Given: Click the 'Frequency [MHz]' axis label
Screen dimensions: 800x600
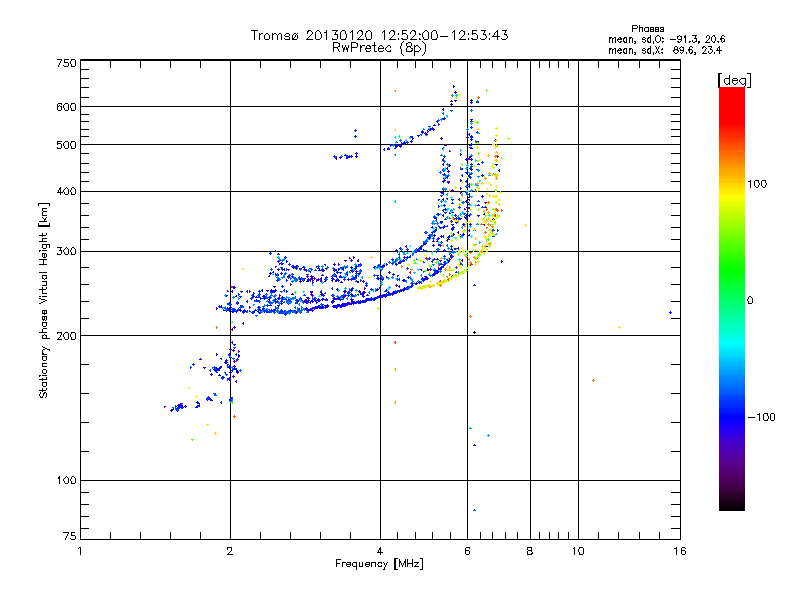Looking at the screenshot, I should tap(379, 564).
